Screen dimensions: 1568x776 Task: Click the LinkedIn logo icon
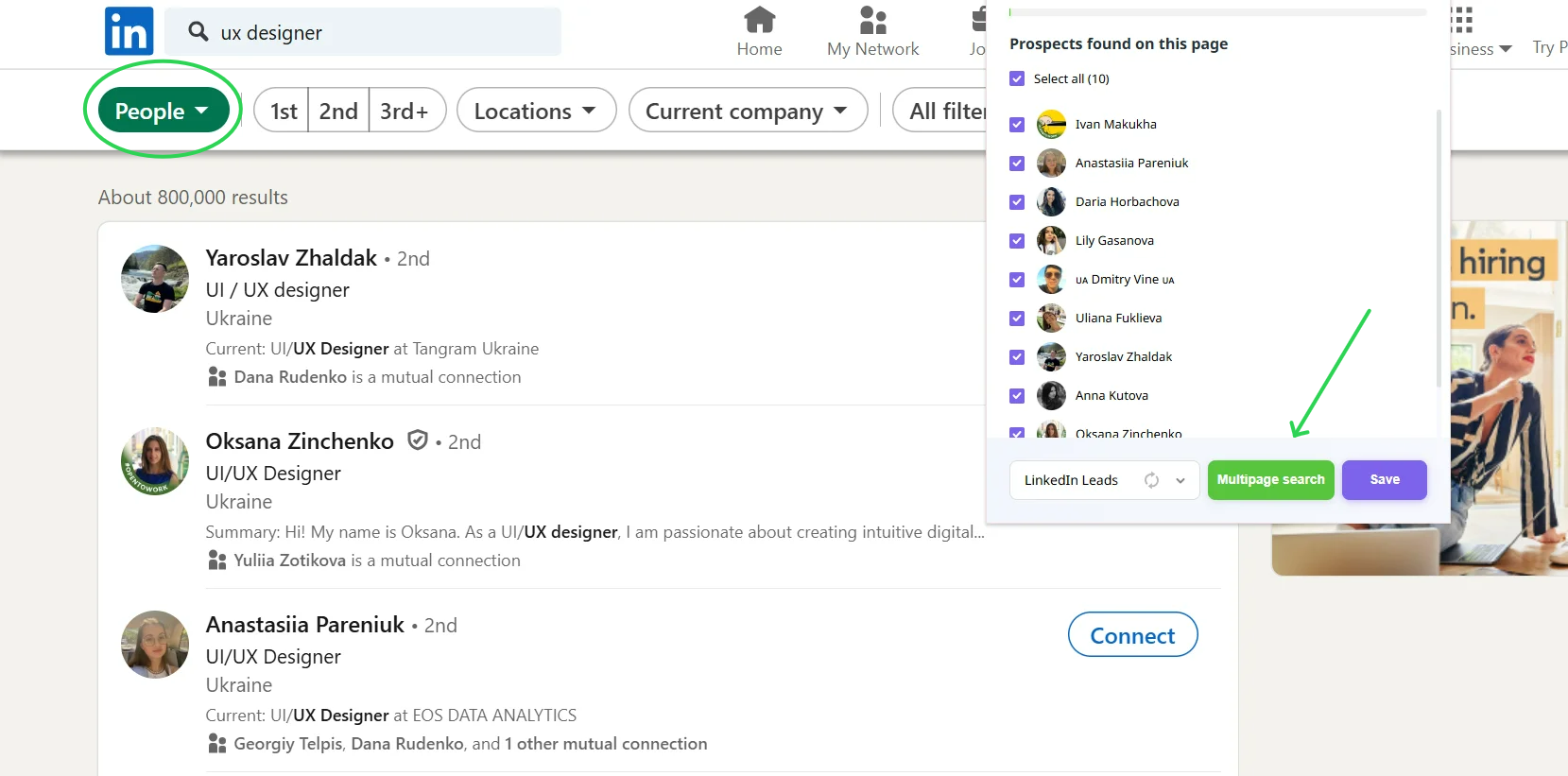tap(129, 31)
